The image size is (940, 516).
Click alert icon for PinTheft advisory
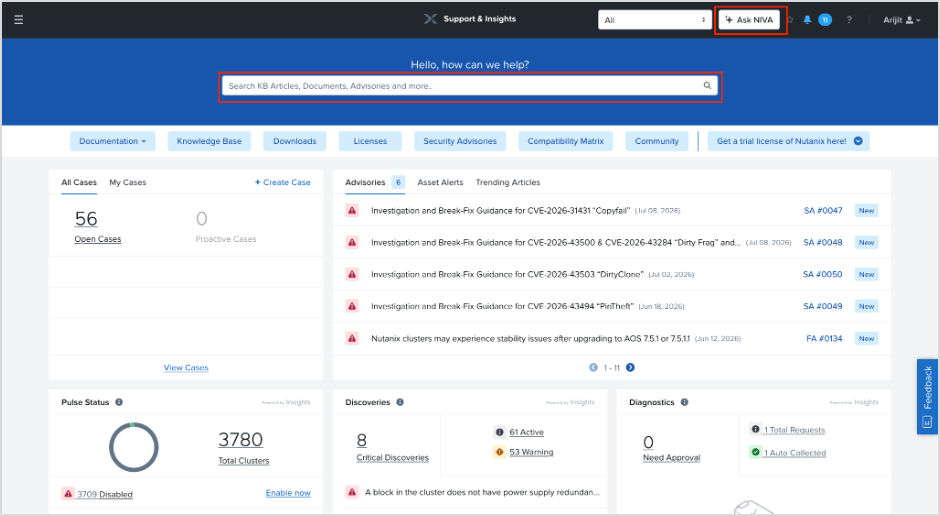pos(352,306)
